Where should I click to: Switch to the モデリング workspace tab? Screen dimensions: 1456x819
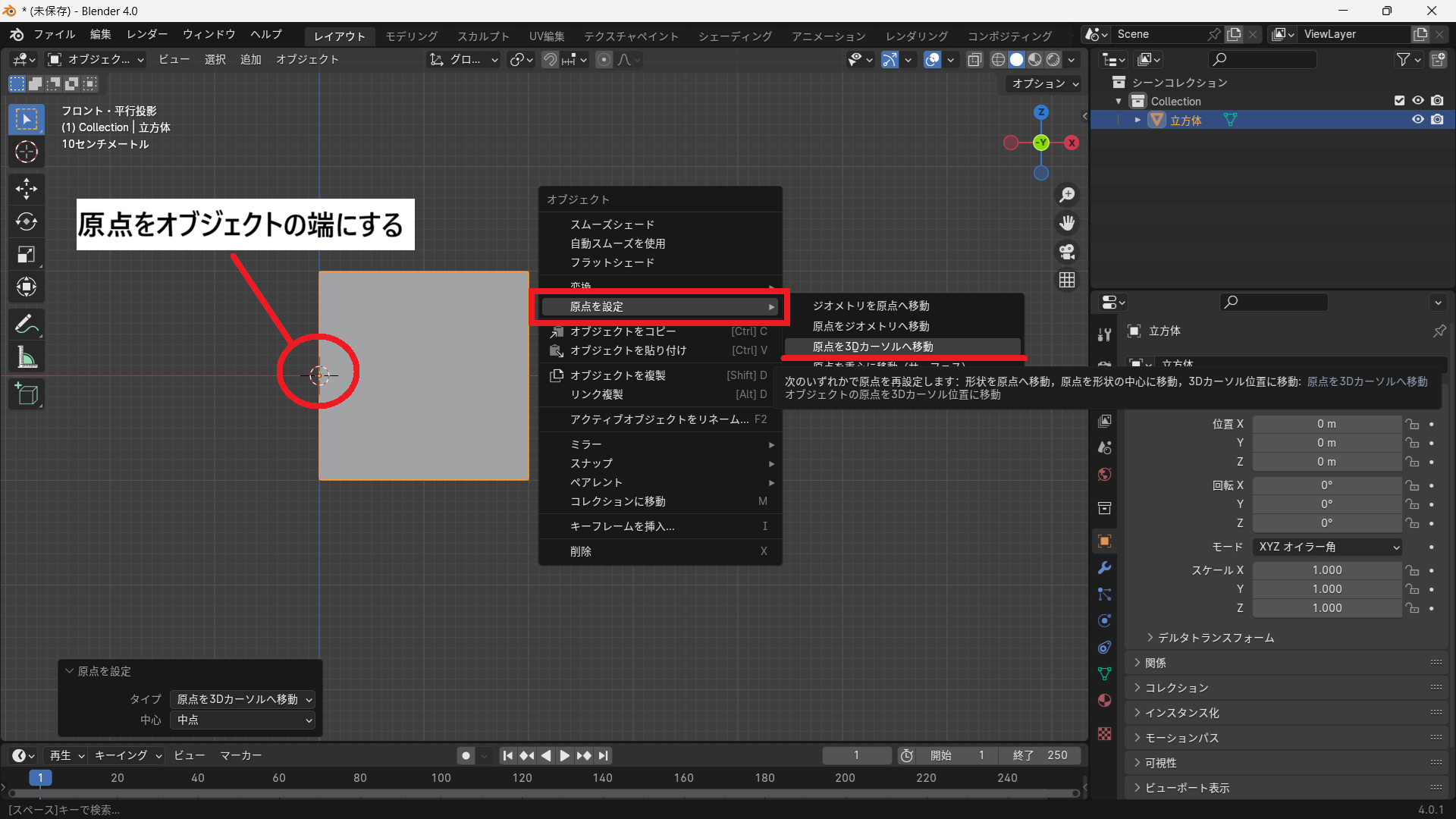pos(411,36)
